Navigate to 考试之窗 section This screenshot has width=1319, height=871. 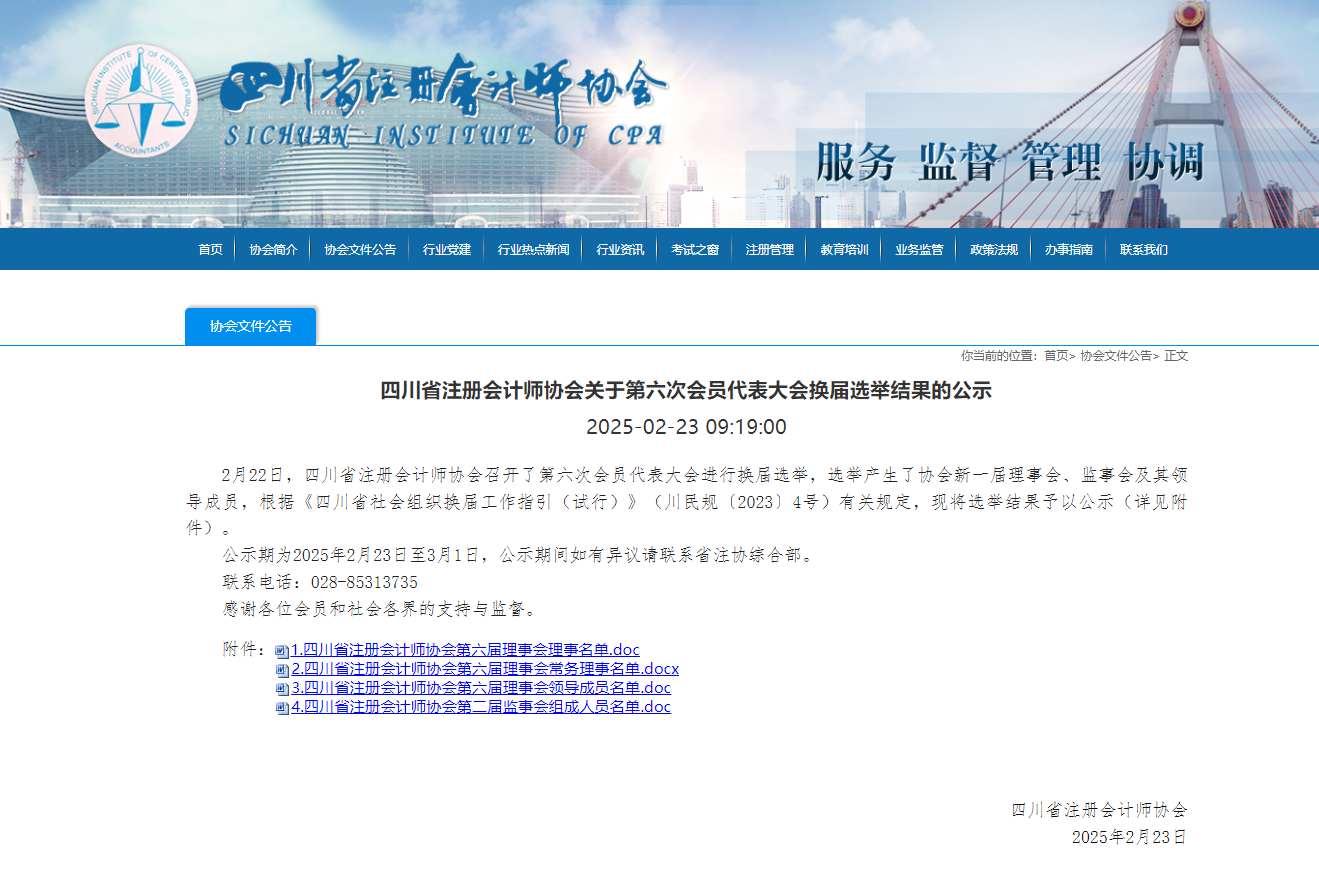tap(695, 249)
